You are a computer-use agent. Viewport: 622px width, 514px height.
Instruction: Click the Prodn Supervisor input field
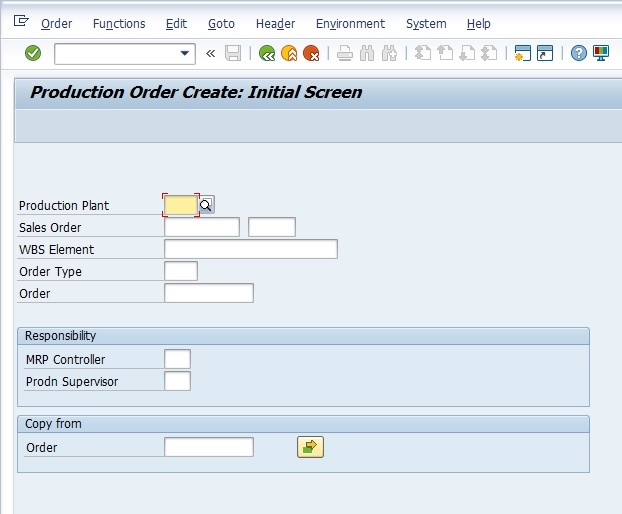pos(177,381)
